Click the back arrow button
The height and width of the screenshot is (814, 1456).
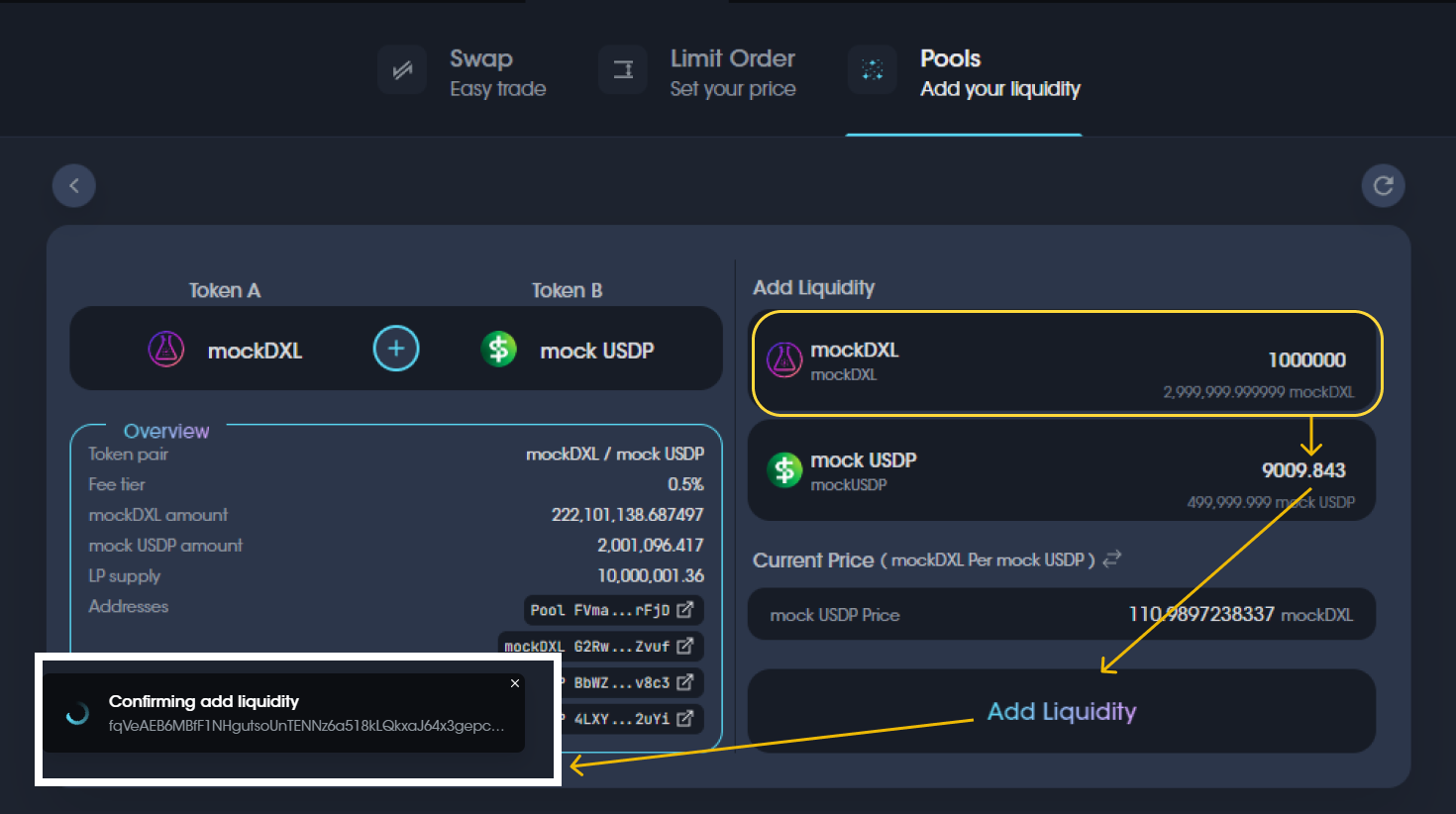pyautogui.click(x=74, y=185)
